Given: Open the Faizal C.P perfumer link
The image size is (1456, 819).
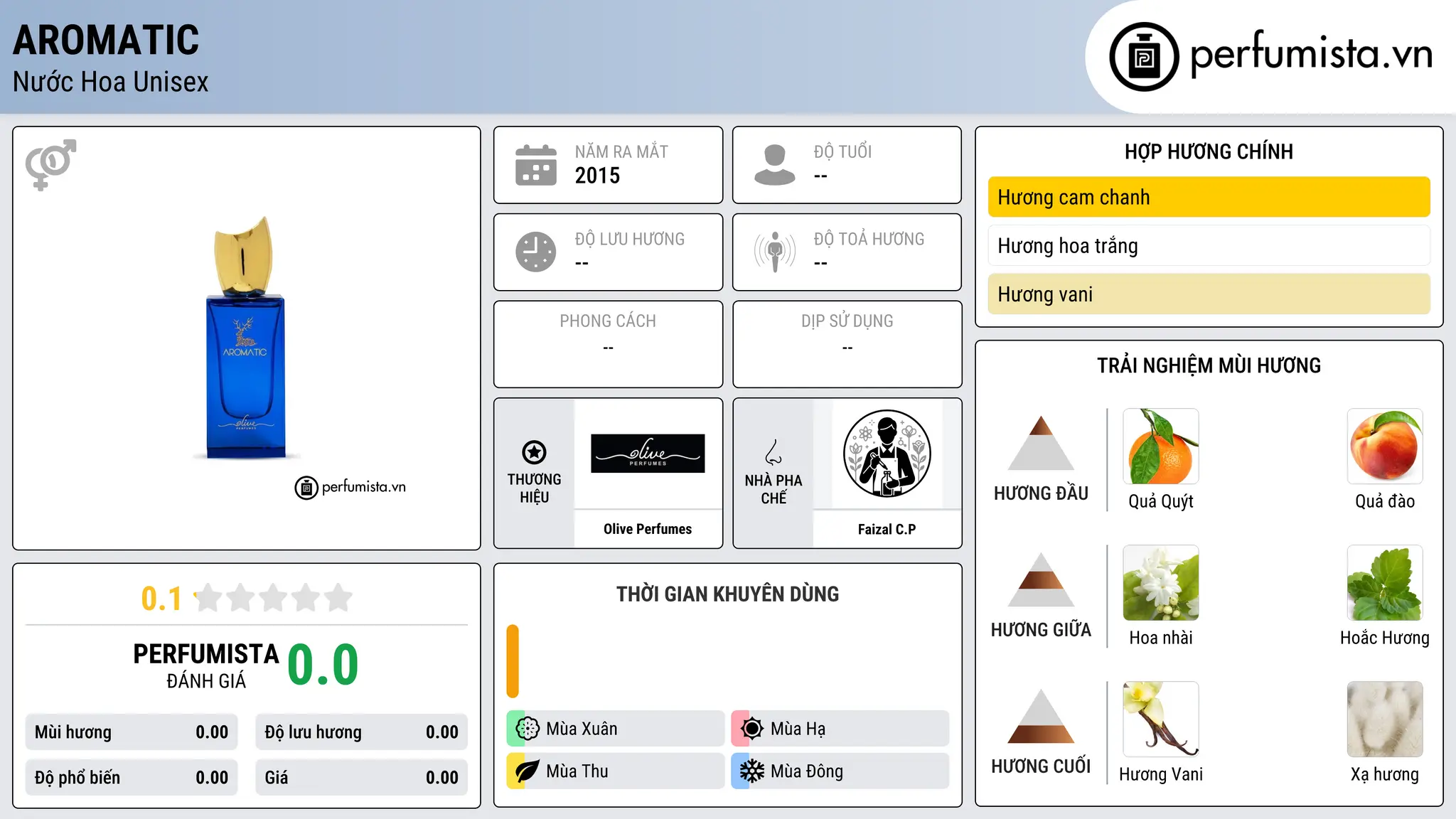Looking at the screenshot, I should point(887,529).
